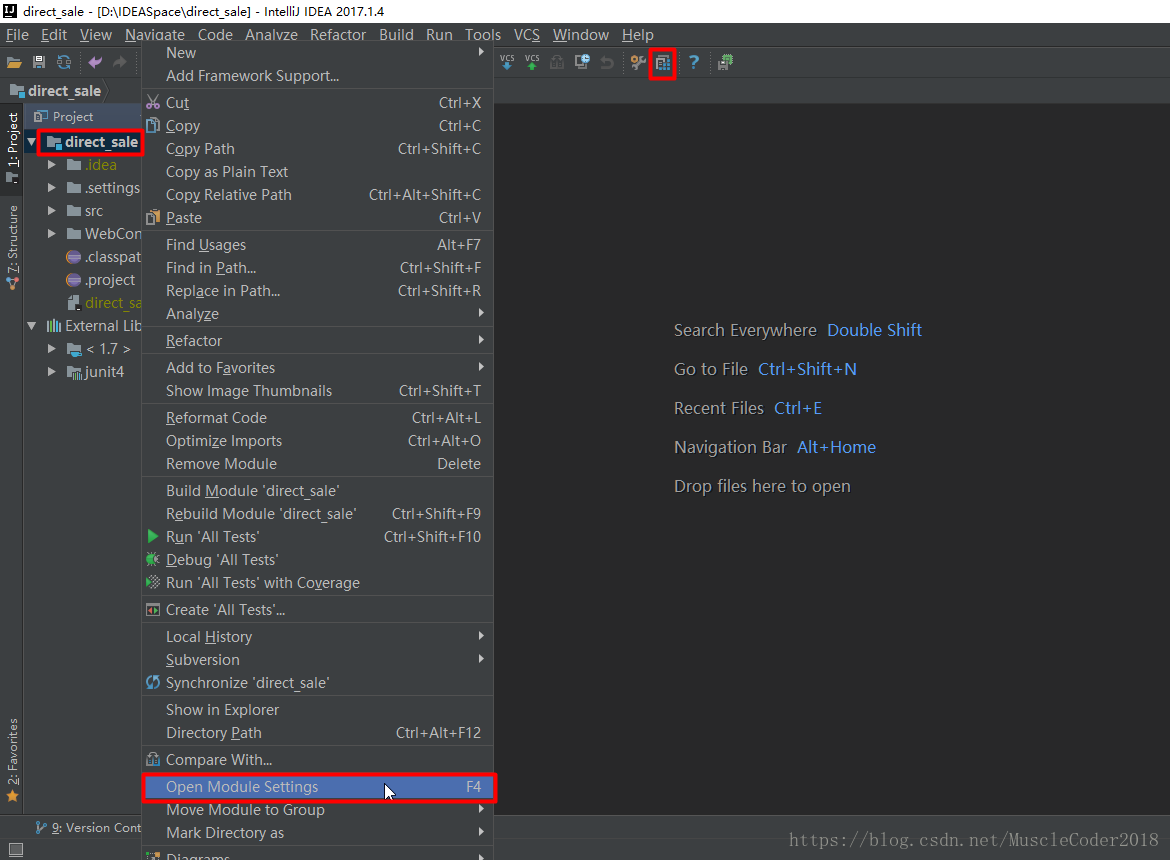Select Add Framework Support...
Viewport: 1170px width, 860px height.
[317, 75]
